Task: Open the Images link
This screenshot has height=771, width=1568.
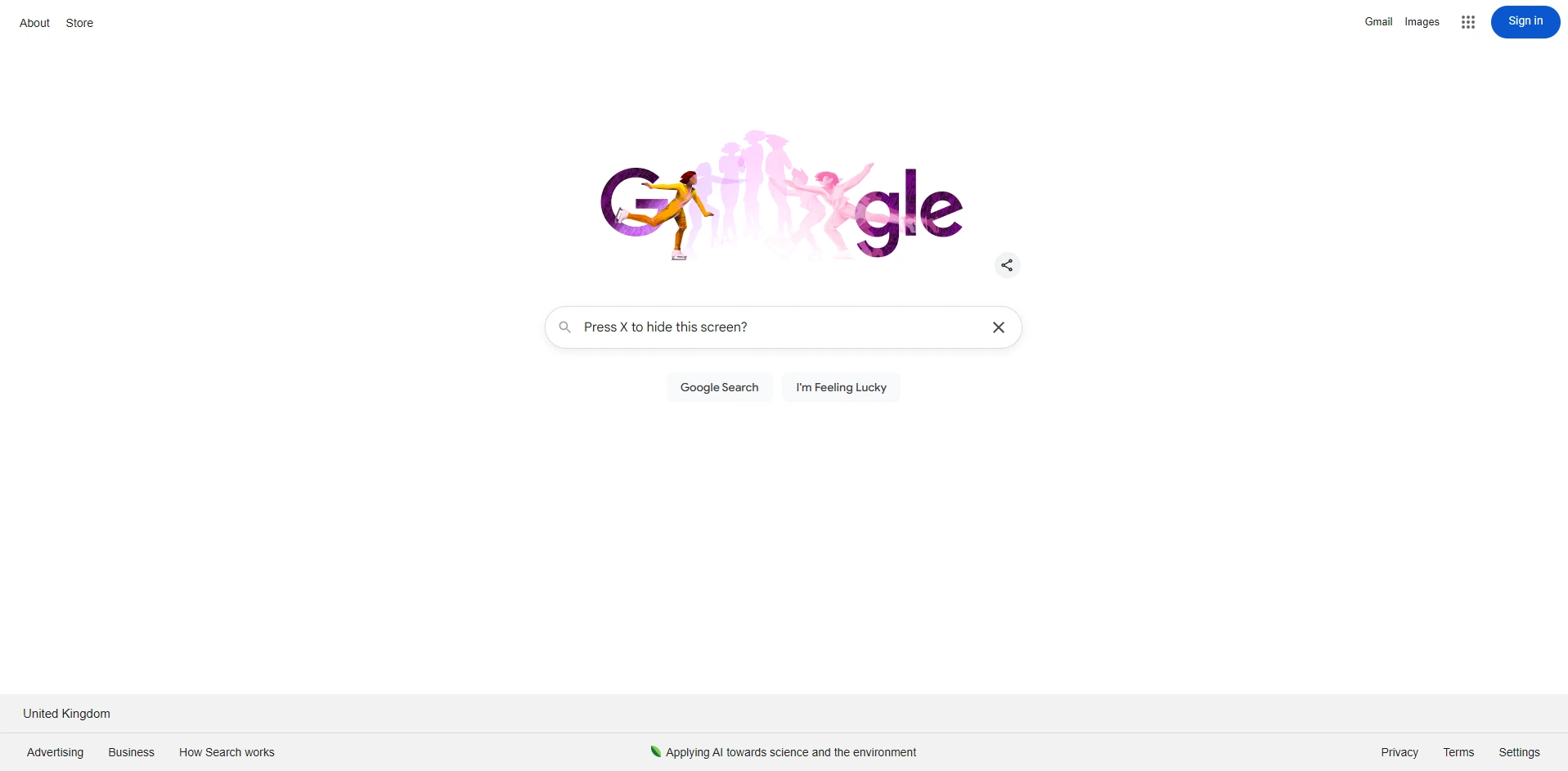Action: (1422, 22)
